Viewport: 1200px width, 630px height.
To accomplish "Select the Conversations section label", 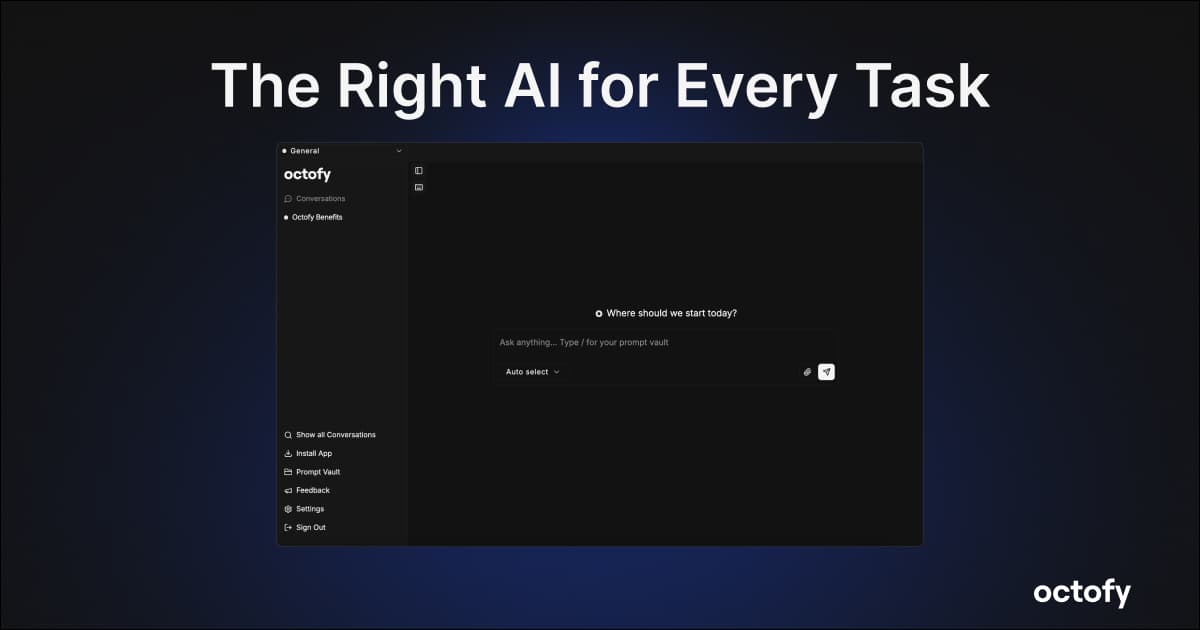I will click(x=315, y=199).
